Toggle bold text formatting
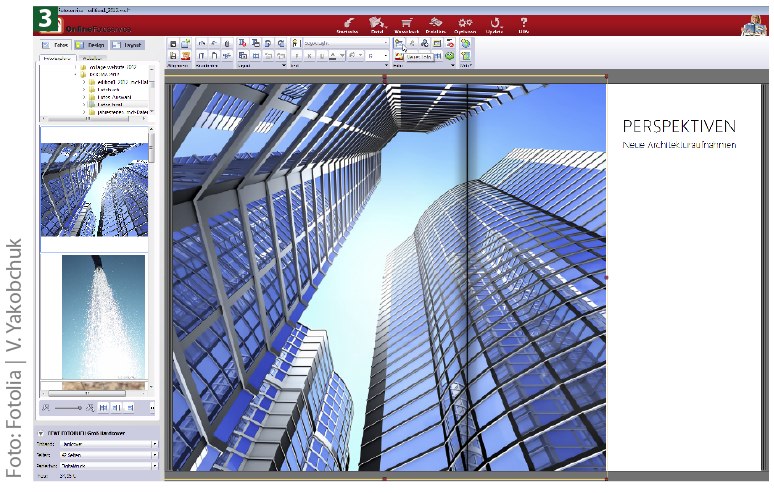Viewport: 774px width, 493px height. (x=297, y=56)
